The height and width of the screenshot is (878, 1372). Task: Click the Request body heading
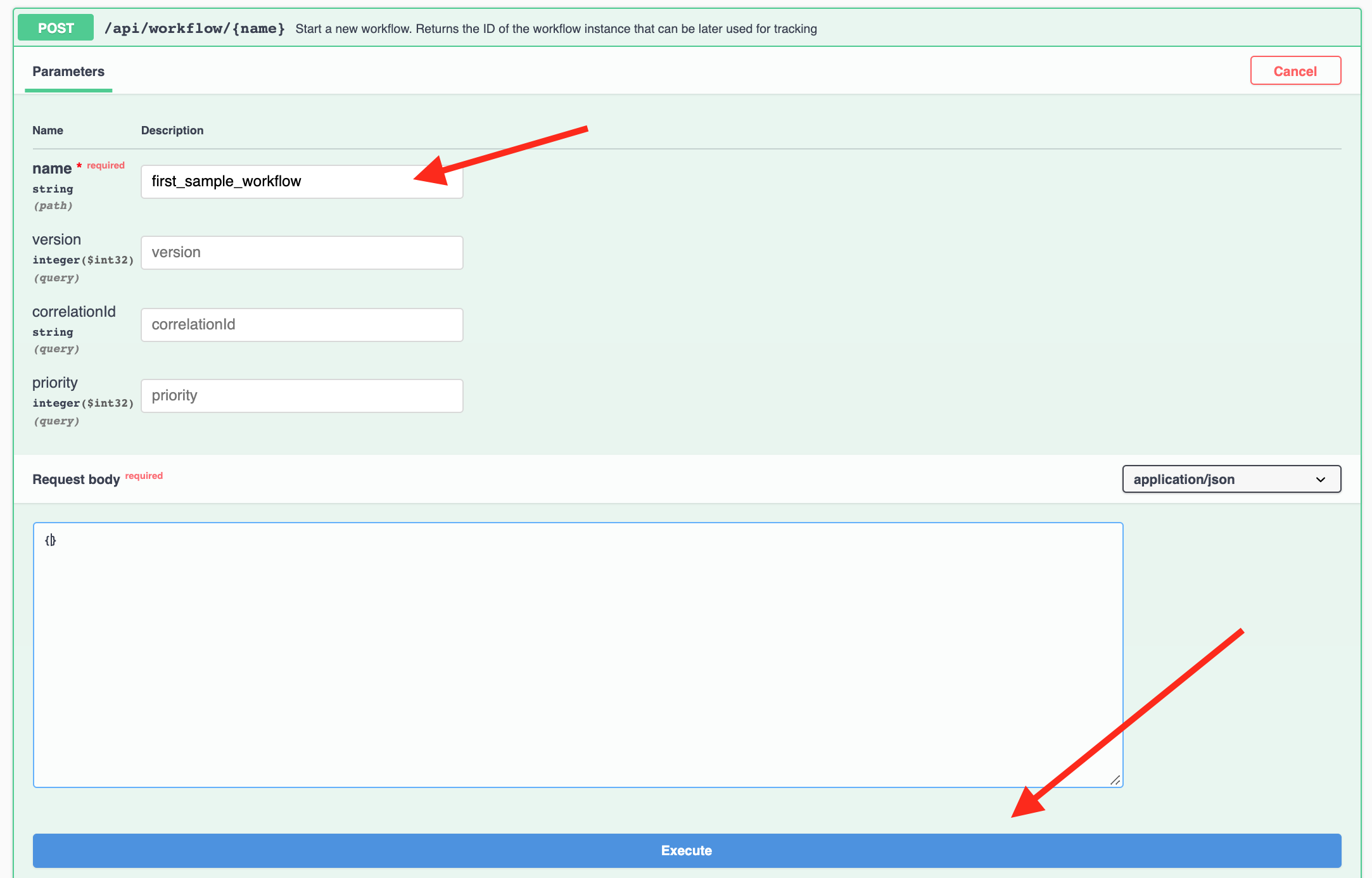(76, 480)
